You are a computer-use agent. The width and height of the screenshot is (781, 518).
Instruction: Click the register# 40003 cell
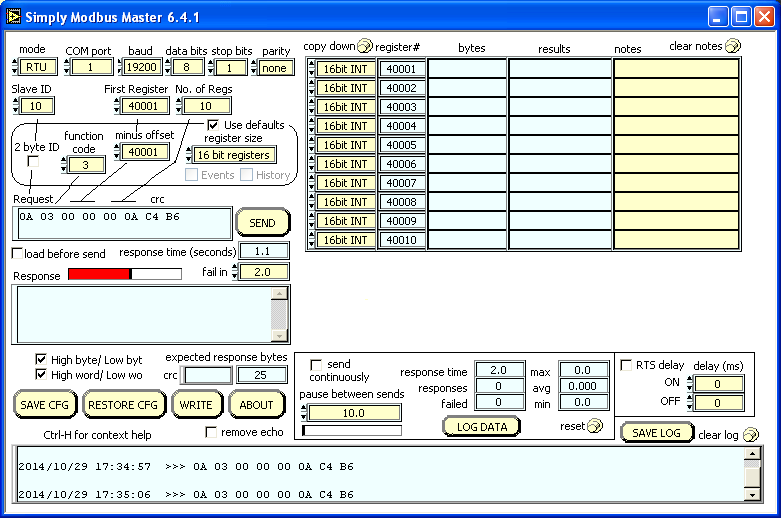coord(401,107)
